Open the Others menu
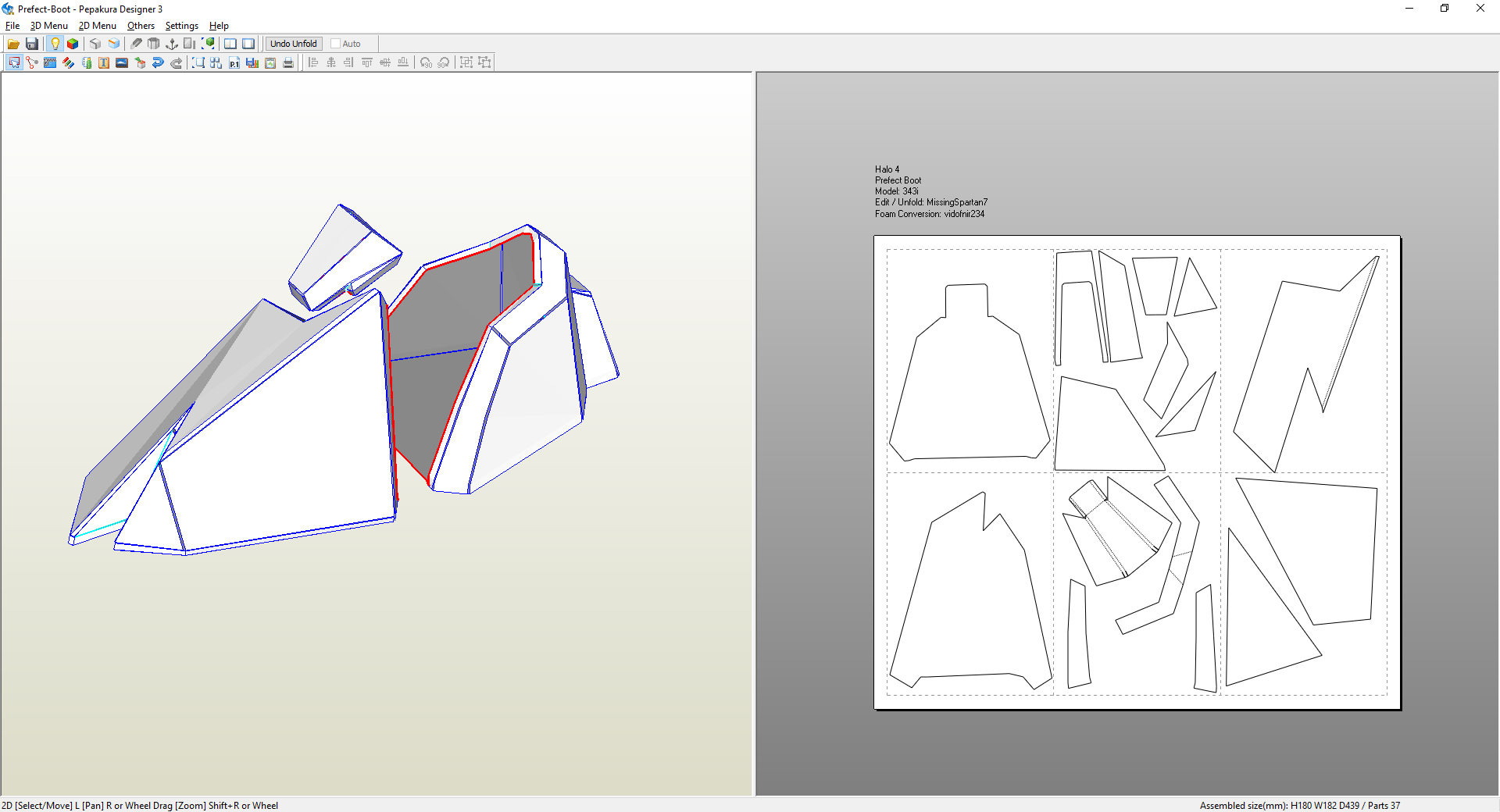Viewport: 1500px width, 812px height. [x=141, y=26]
